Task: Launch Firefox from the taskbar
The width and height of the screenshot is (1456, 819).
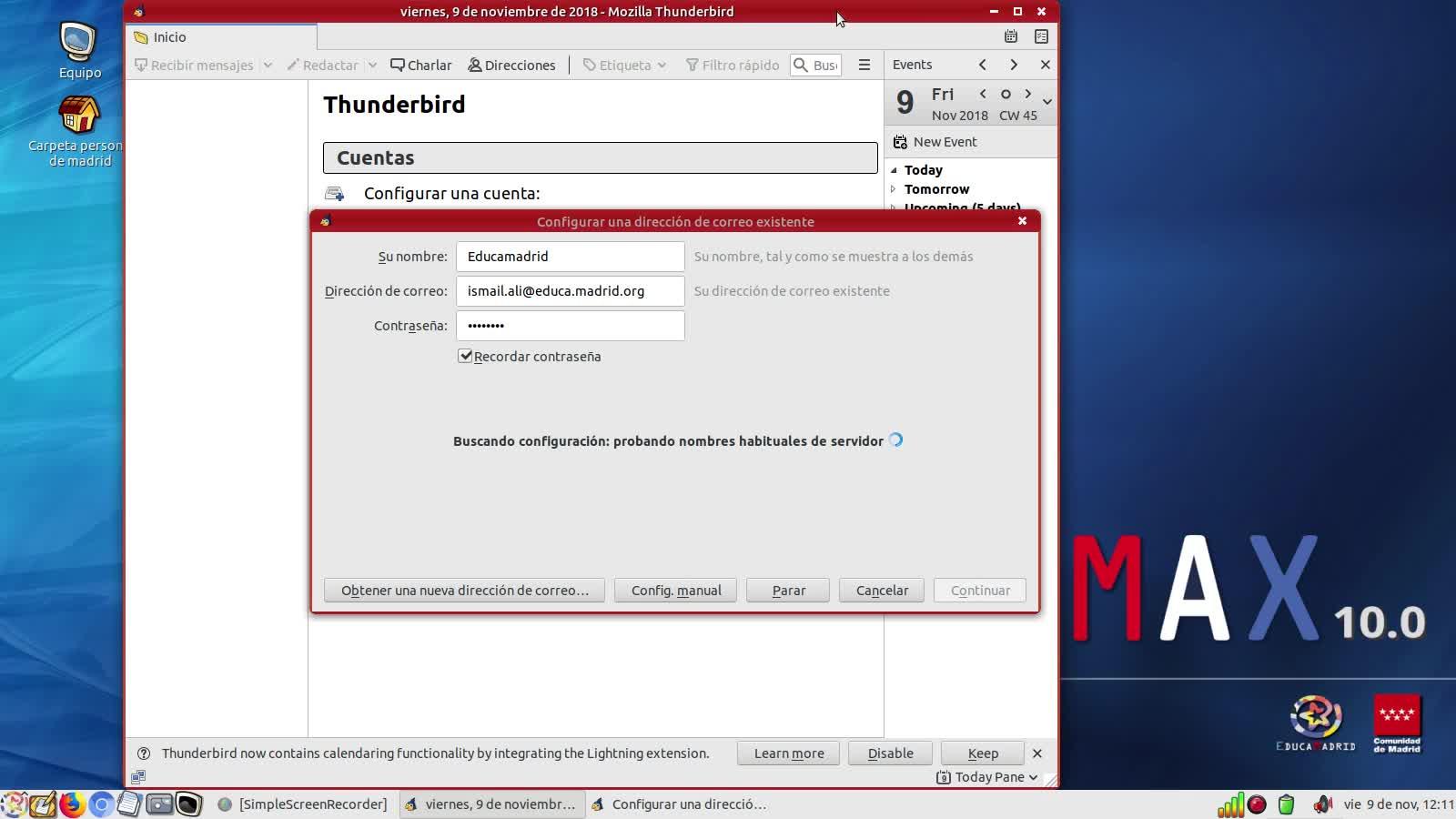Action: [72, 804]
